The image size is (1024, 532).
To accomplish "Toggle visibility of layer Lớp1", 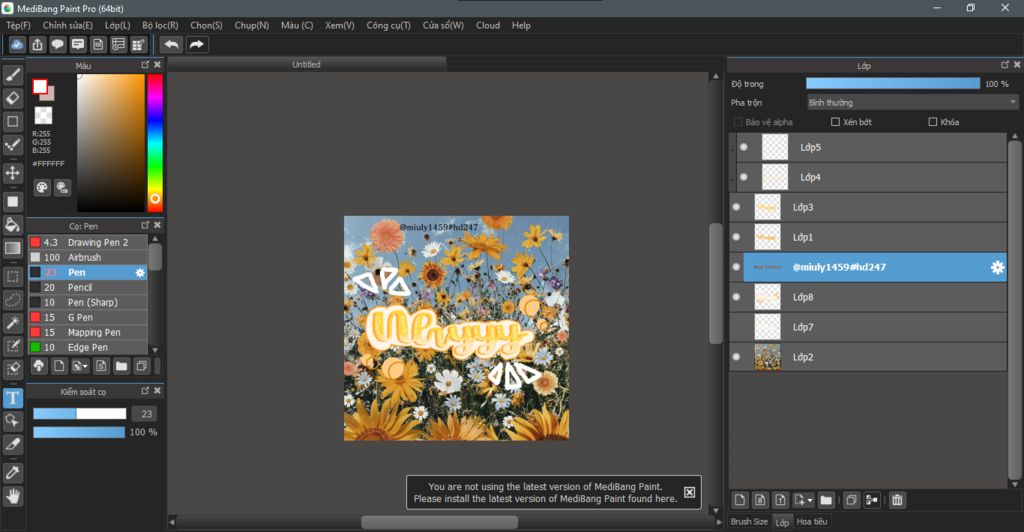I will click(736, 237).
